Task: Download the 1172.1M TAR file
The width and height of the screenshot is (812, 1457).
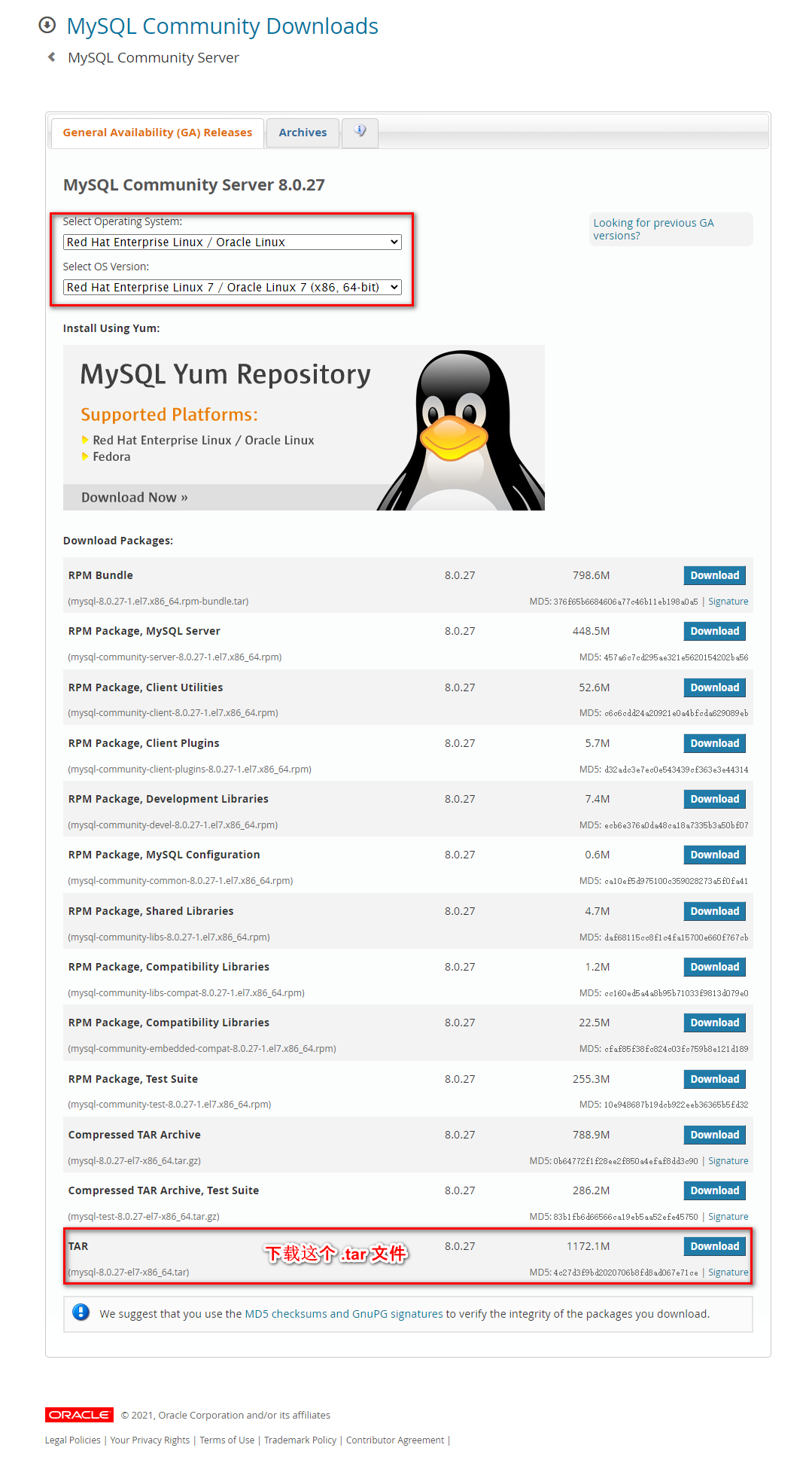Action: click(715, 1246)
